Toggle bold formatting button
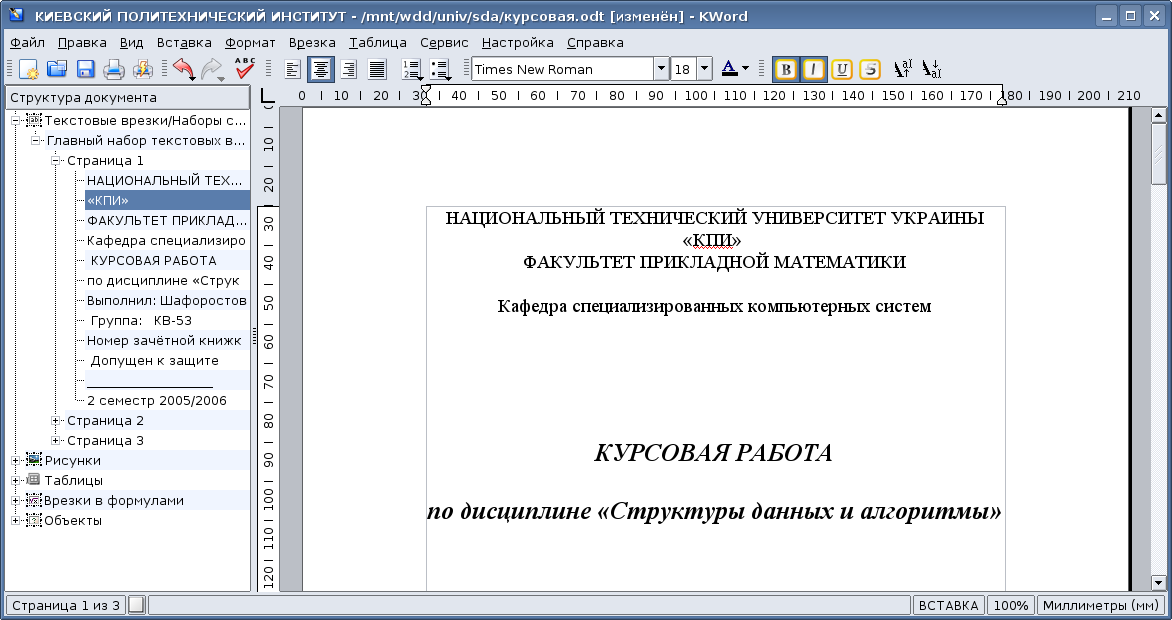 (786, 69)
